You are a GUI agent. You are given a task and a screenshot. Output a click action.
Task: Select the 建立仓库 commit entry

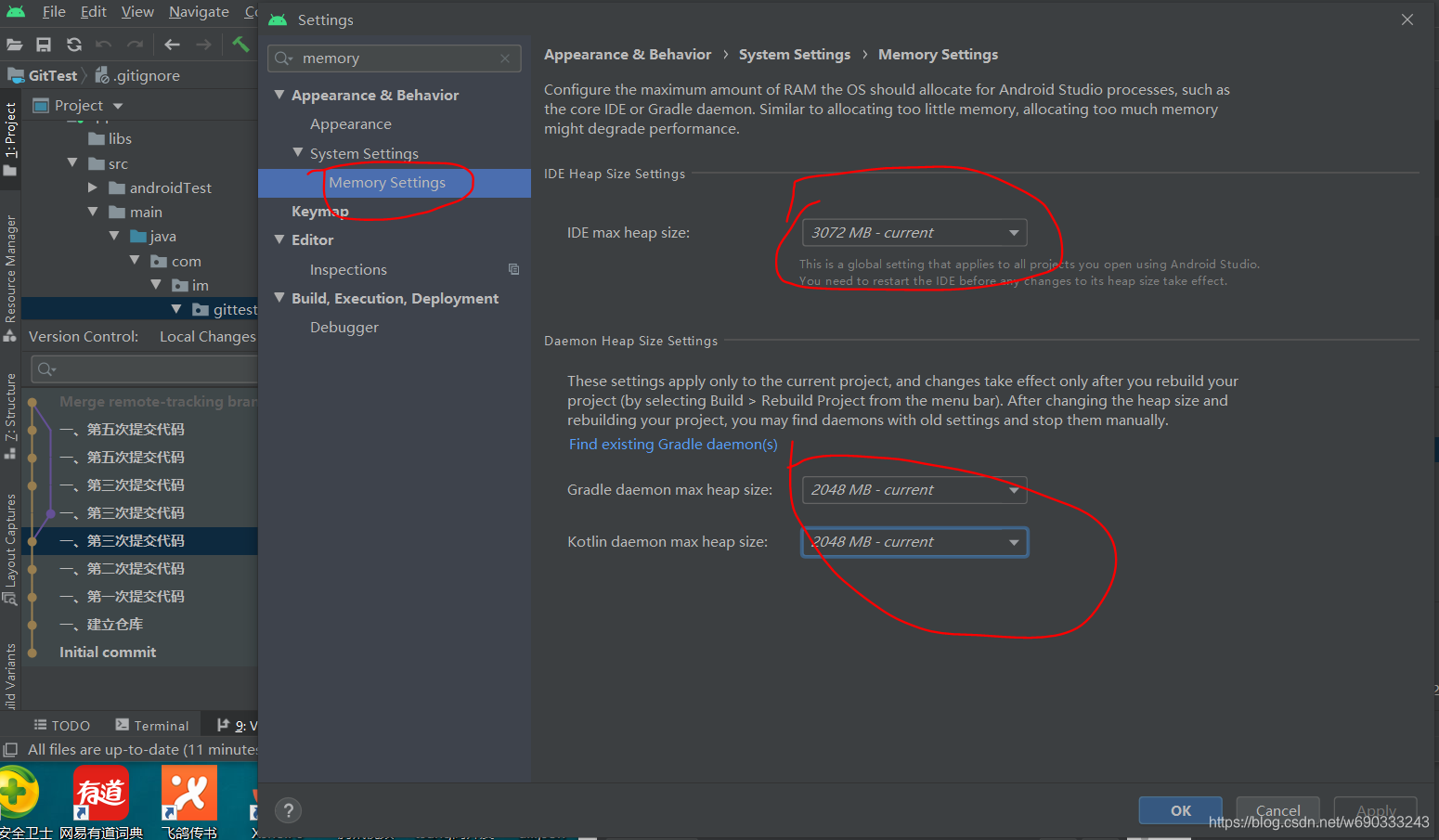101,625
